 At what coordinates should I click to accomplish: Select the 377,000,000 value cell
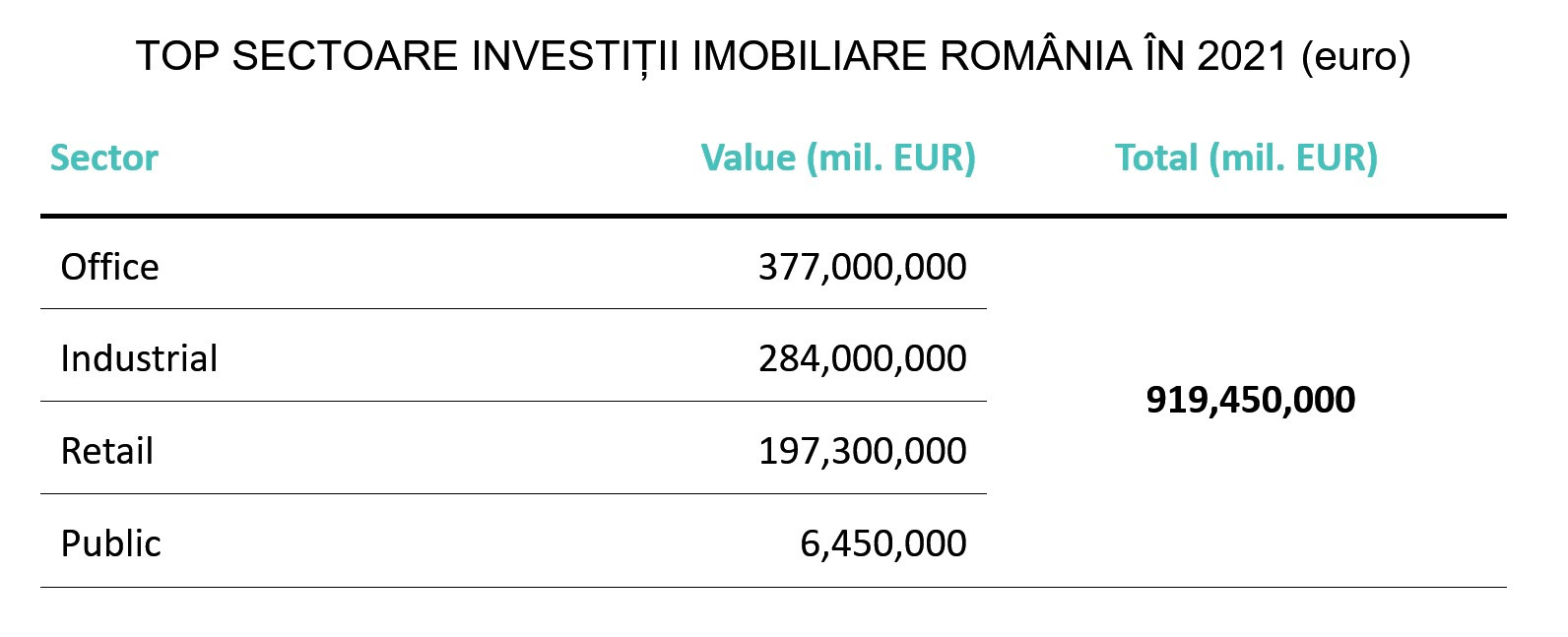(862, 267)
